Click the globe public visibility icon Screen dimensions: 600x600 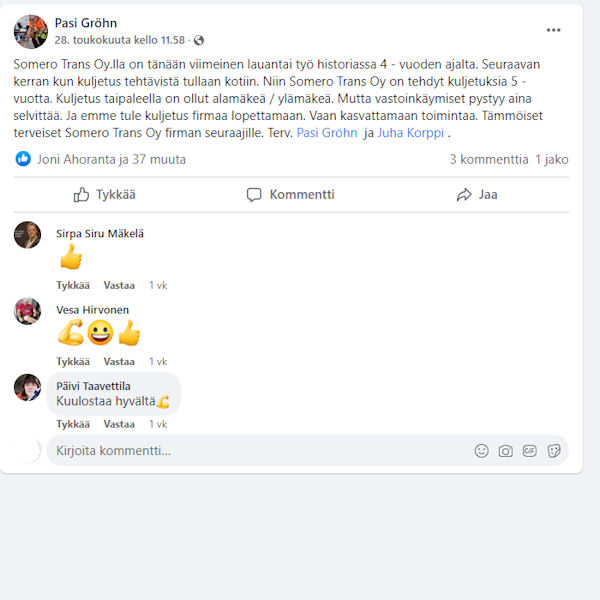[199, 40]
